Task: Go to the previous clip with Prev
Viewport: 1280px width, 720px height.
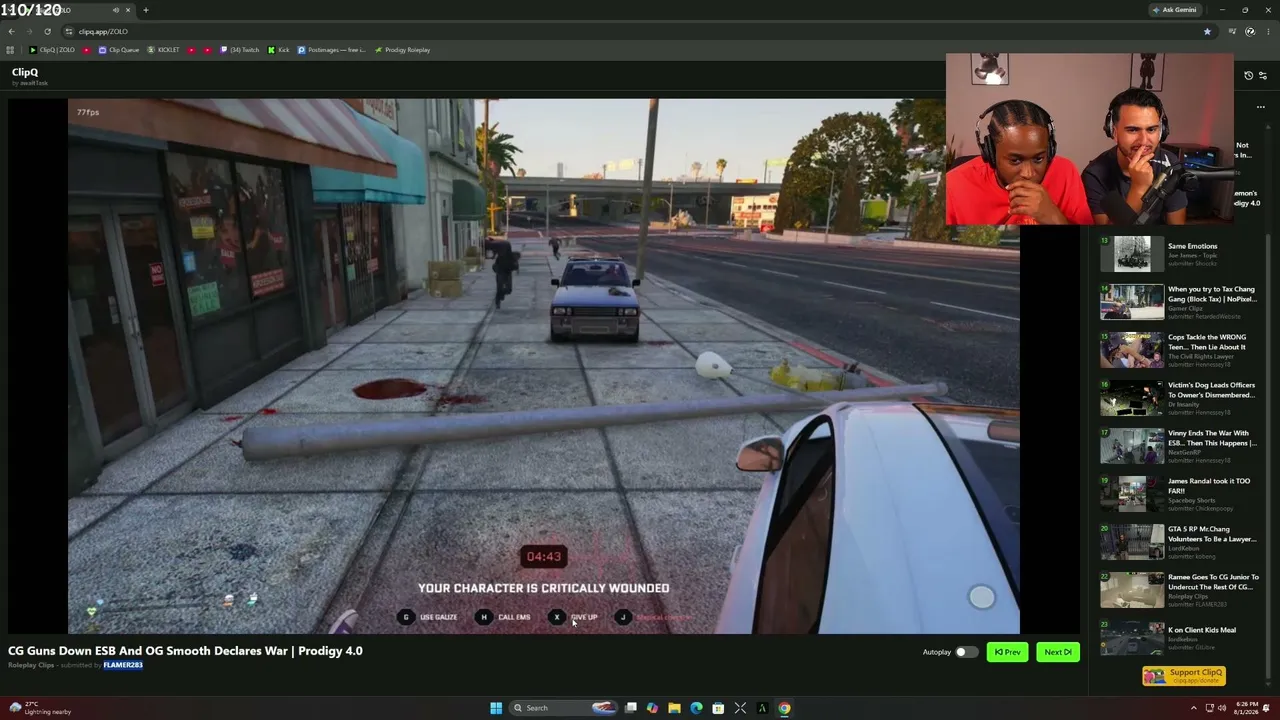Action: pos(1007,652)
